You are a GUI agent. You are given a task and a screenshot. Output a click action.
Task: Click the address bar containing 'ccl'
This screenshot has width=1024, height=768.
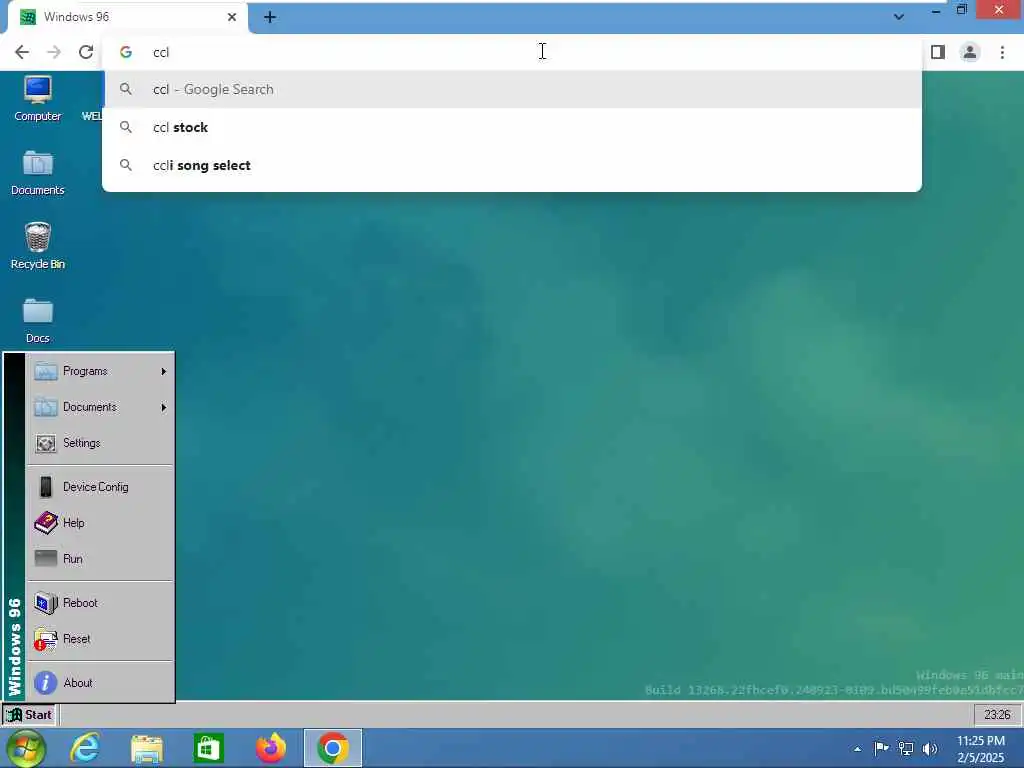pos(512,52)
